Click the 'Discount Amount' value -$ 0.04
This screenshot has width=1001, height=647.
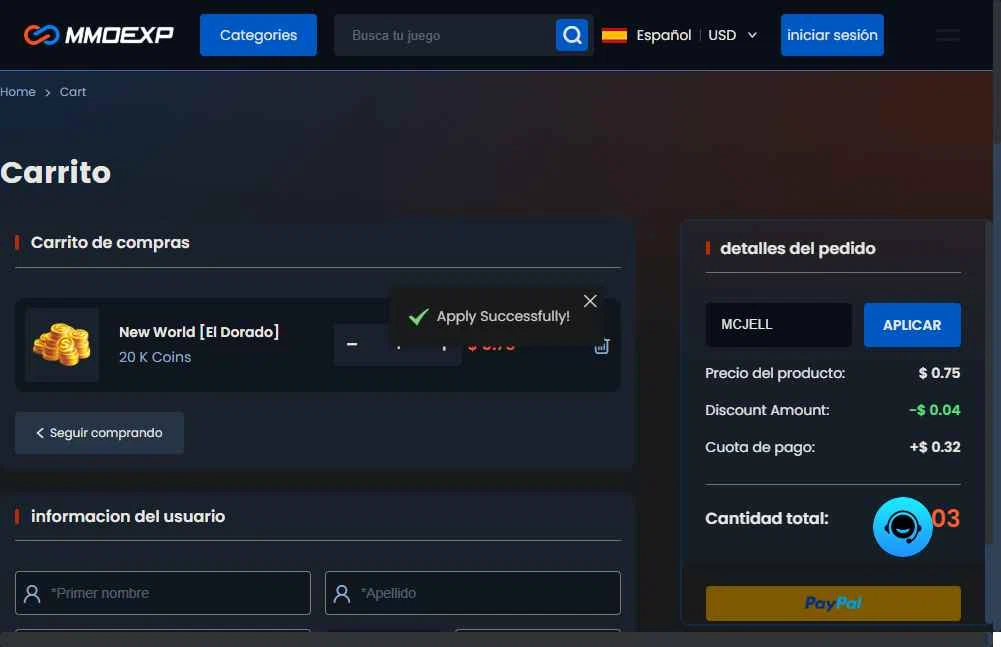pyautogui.click(x=935, y=410)
